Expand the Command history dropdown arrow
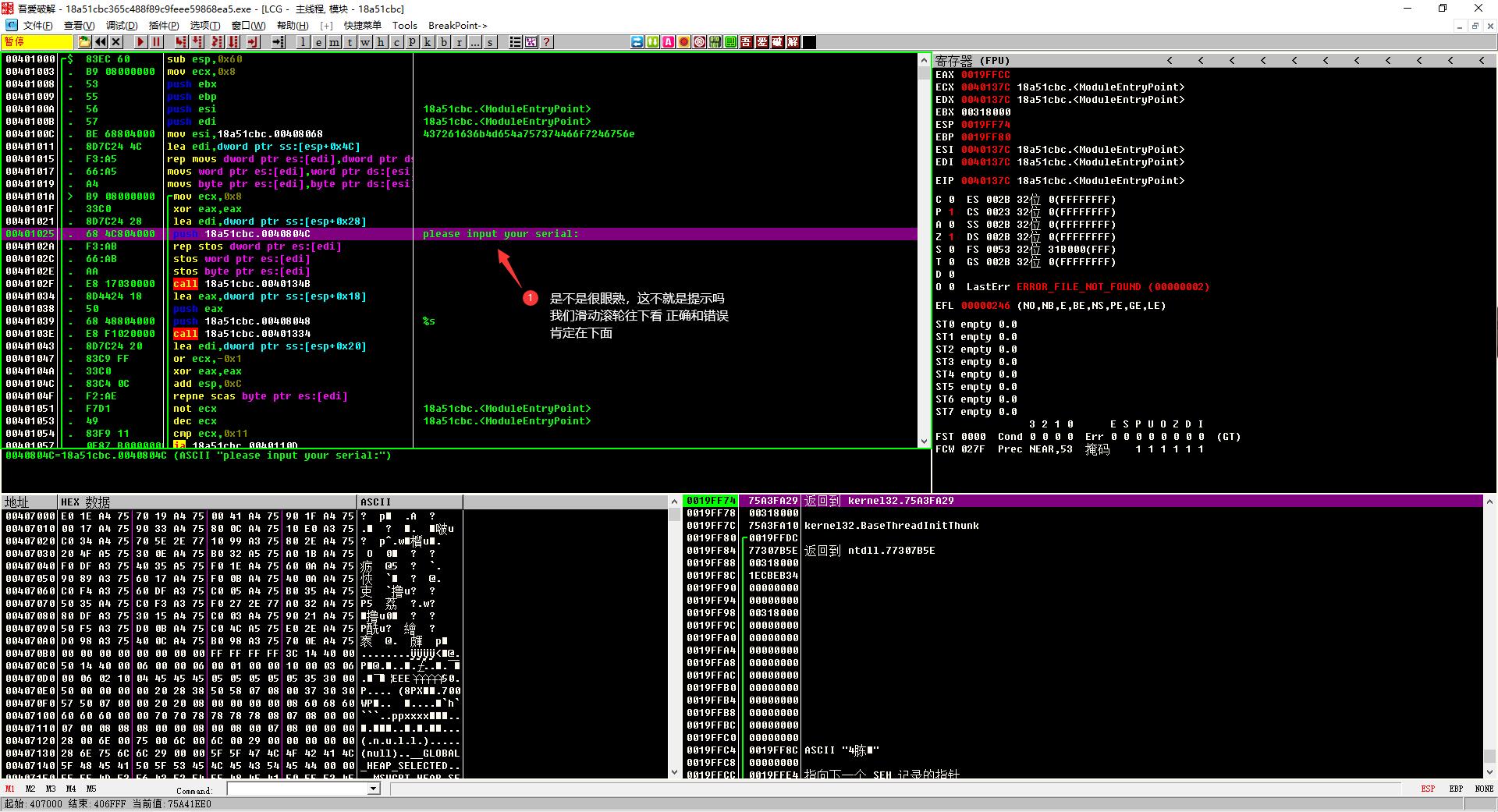1498x812 pixels. tap(373, 789)
